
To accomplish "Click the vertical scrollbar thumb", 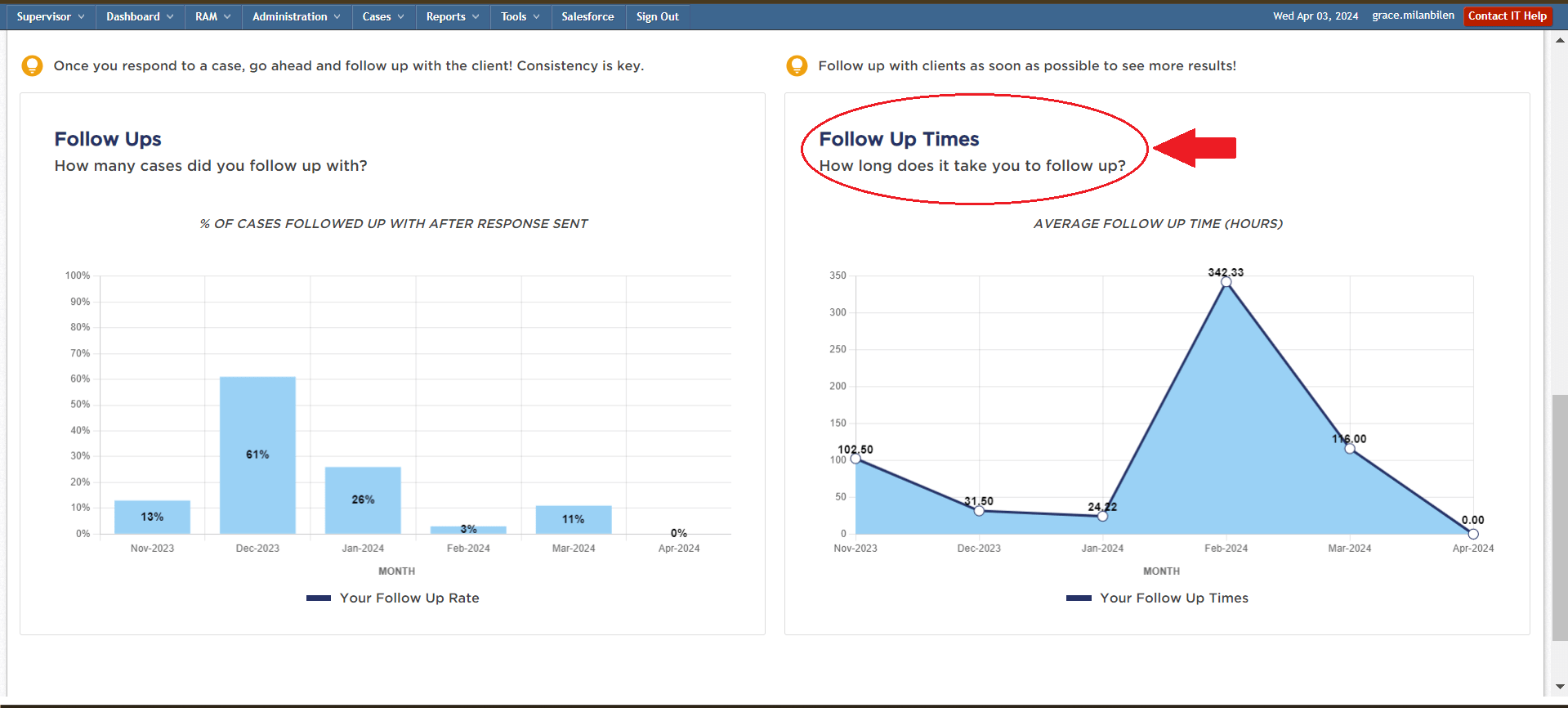I will 1560,515.
